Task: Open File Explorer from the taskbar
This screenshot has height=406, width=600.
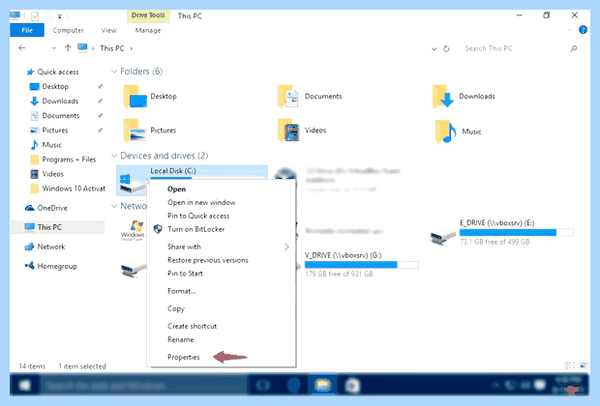Action: [x=323, y=385]
